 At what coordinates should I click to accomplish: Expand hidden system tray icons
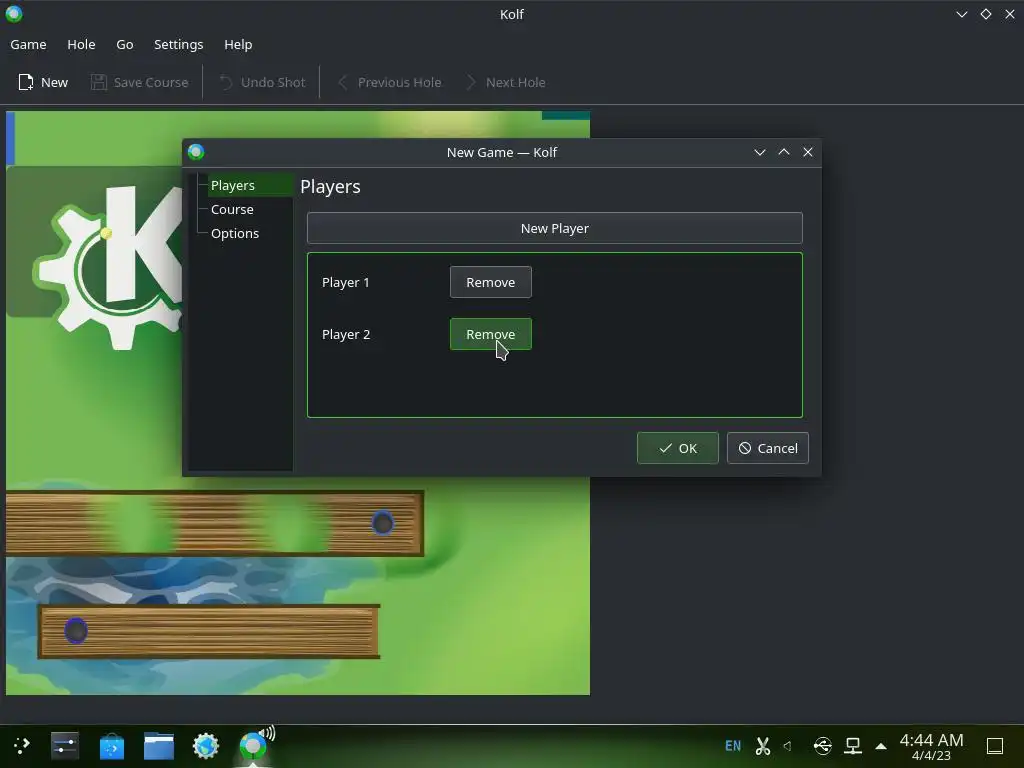click(x=881, y=746)
